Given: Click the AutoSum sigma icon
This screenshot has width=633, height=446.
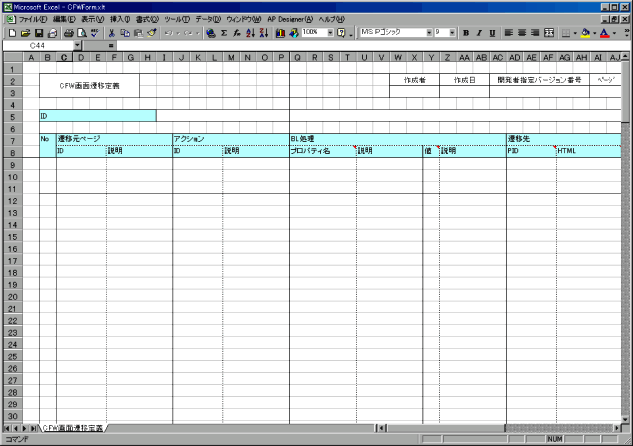Looking at the screenshot, I should point(224,33).
